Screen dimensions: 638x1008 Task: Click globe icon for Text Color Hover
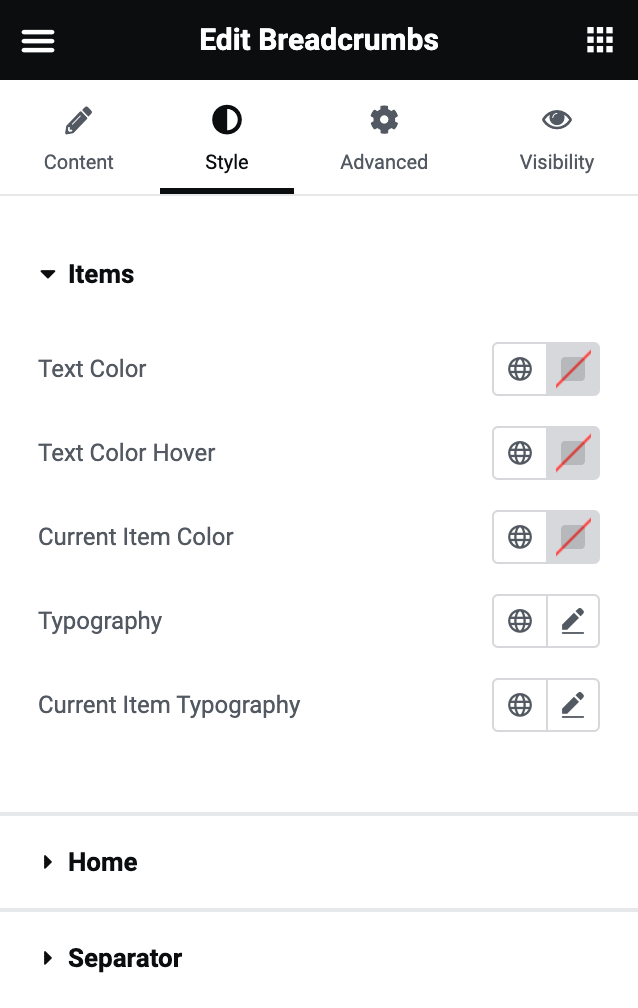coord(520,453)
